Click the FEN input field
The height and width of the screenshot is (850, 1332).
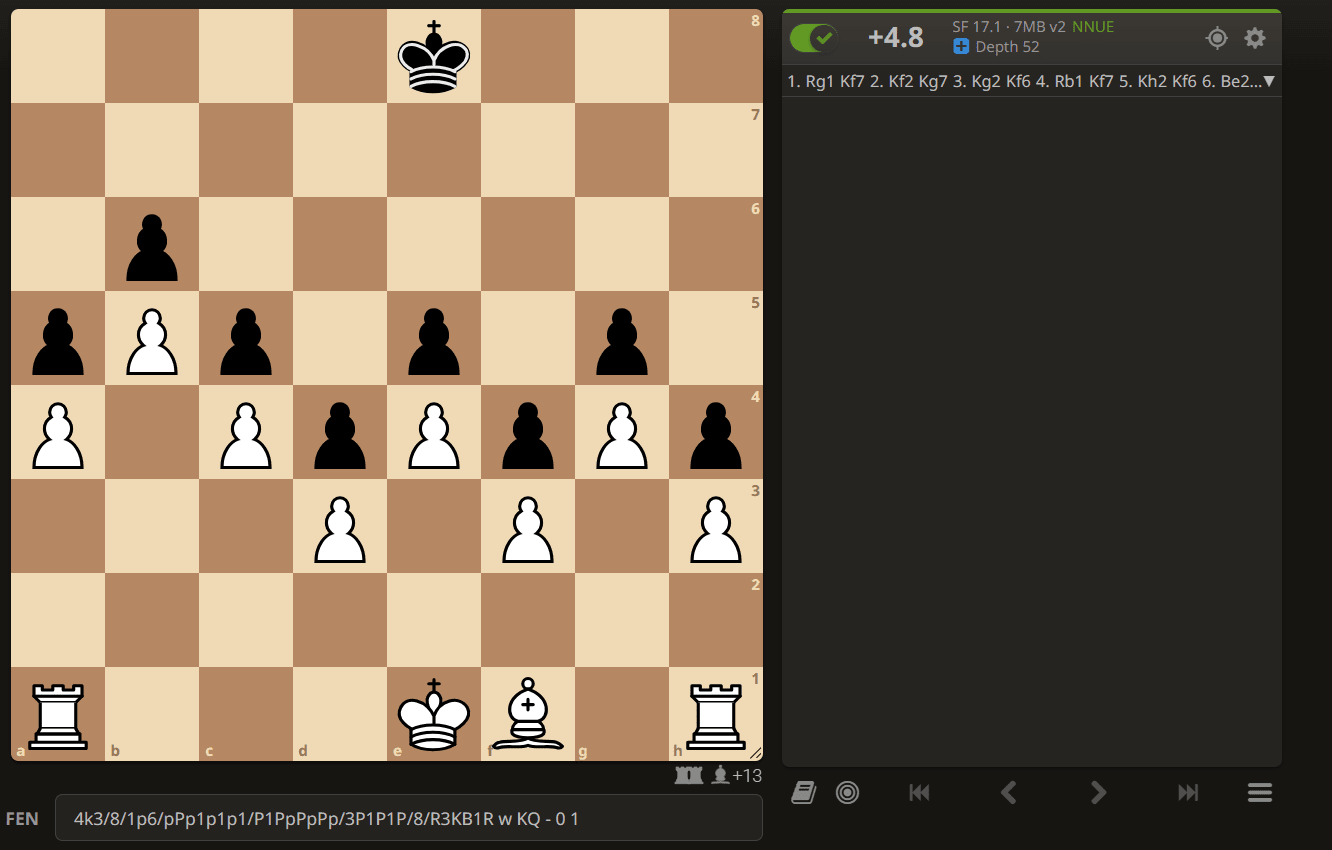coord(409,818)
